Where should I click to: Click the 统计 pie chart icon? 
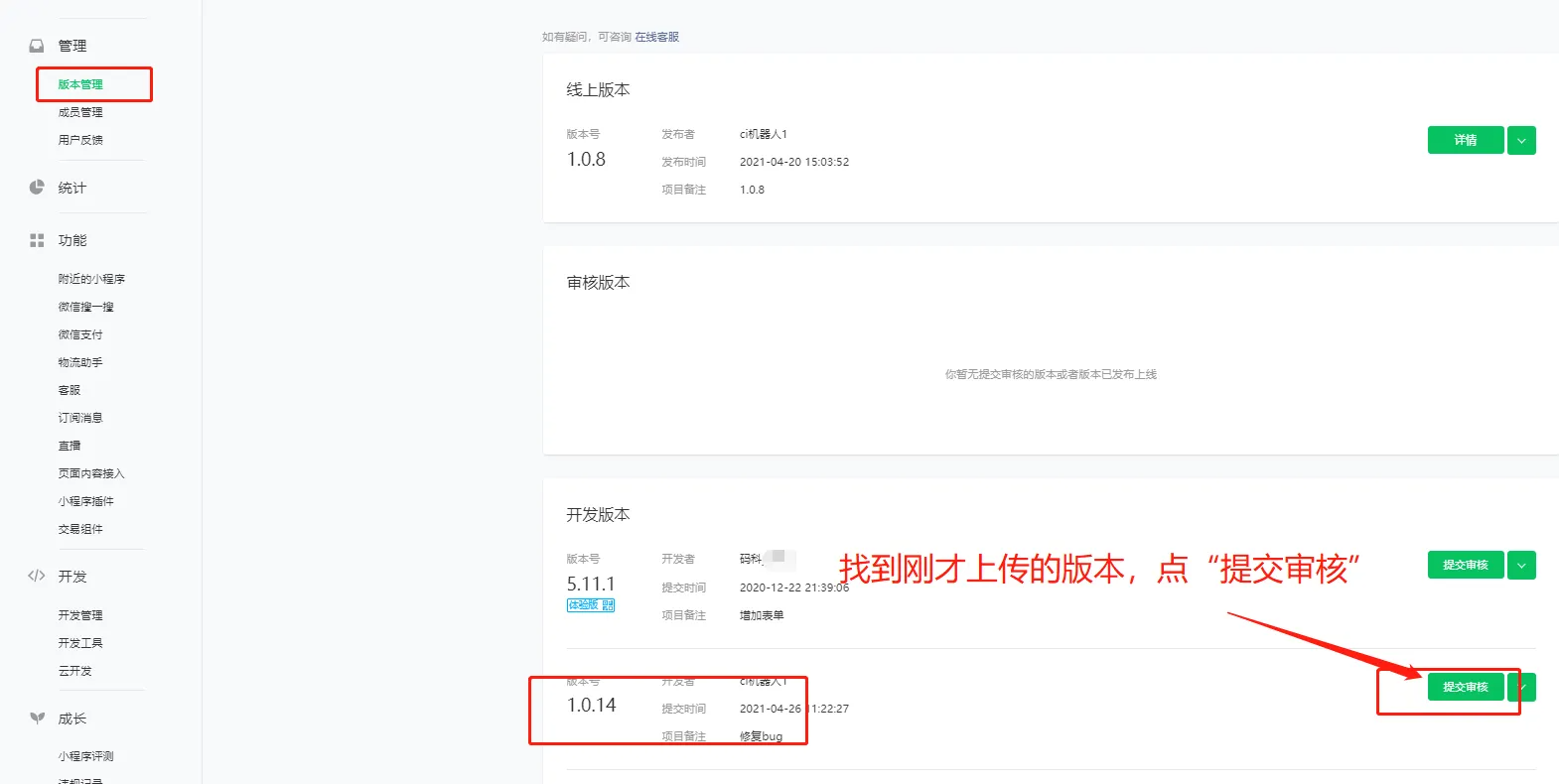click(37, 187)
